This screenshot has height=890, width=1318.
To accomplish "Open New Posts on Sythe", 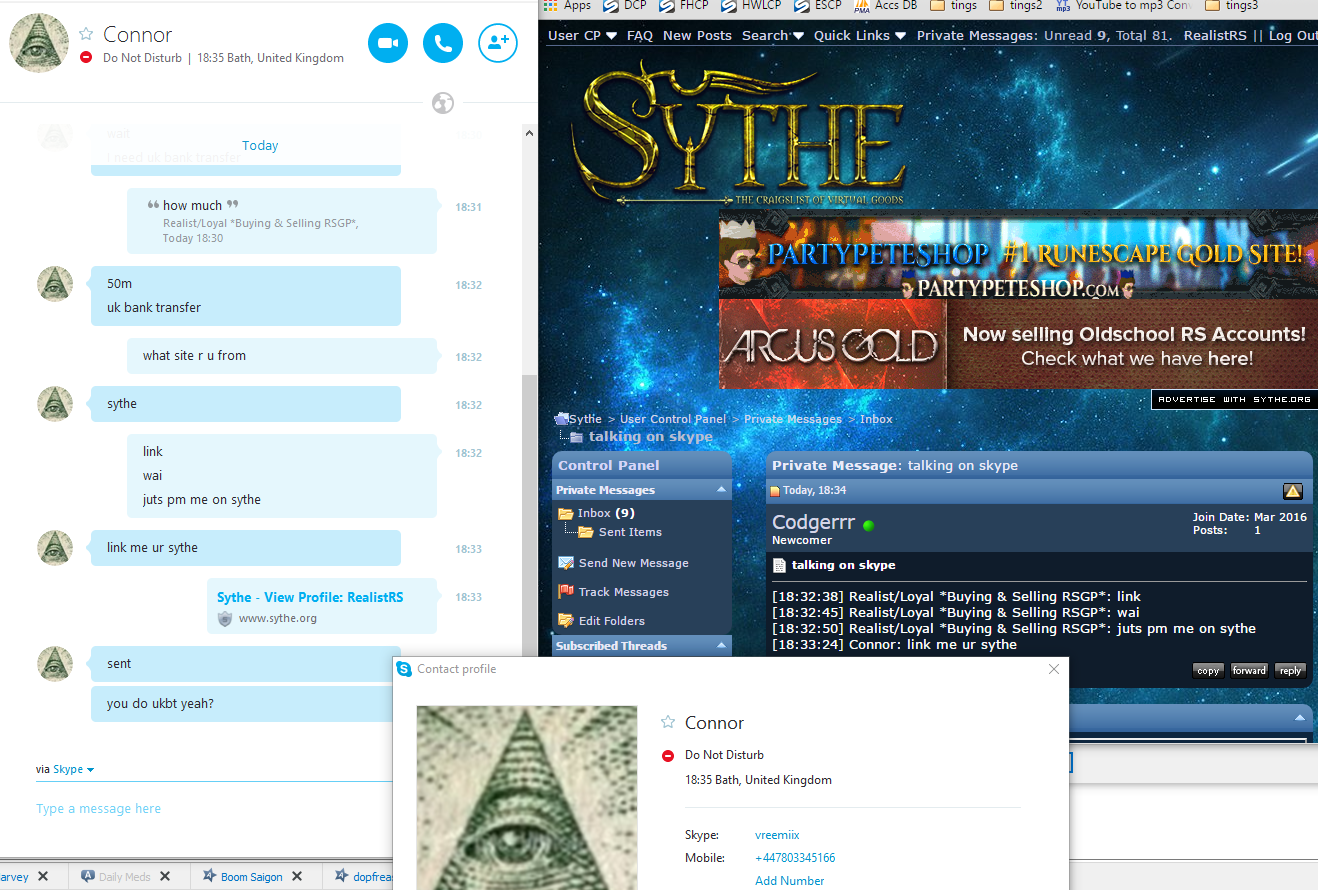I will click(x=697, y=36).
